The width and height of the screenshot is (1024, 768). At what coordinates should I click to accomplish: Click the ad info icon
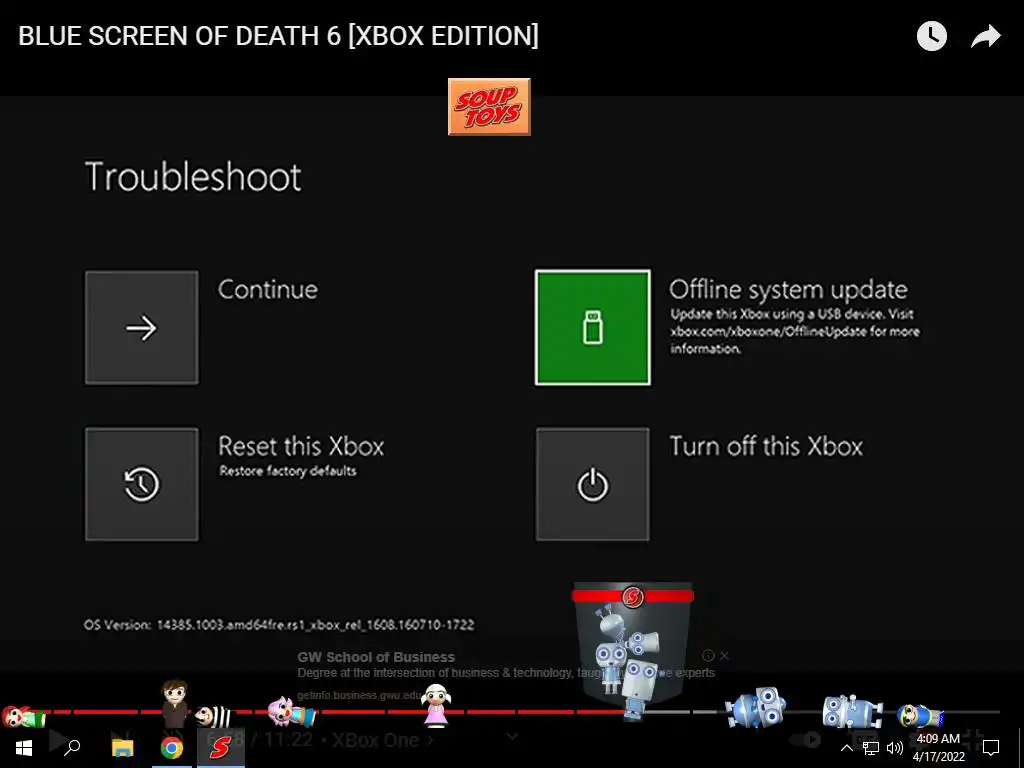click(708, 655)
